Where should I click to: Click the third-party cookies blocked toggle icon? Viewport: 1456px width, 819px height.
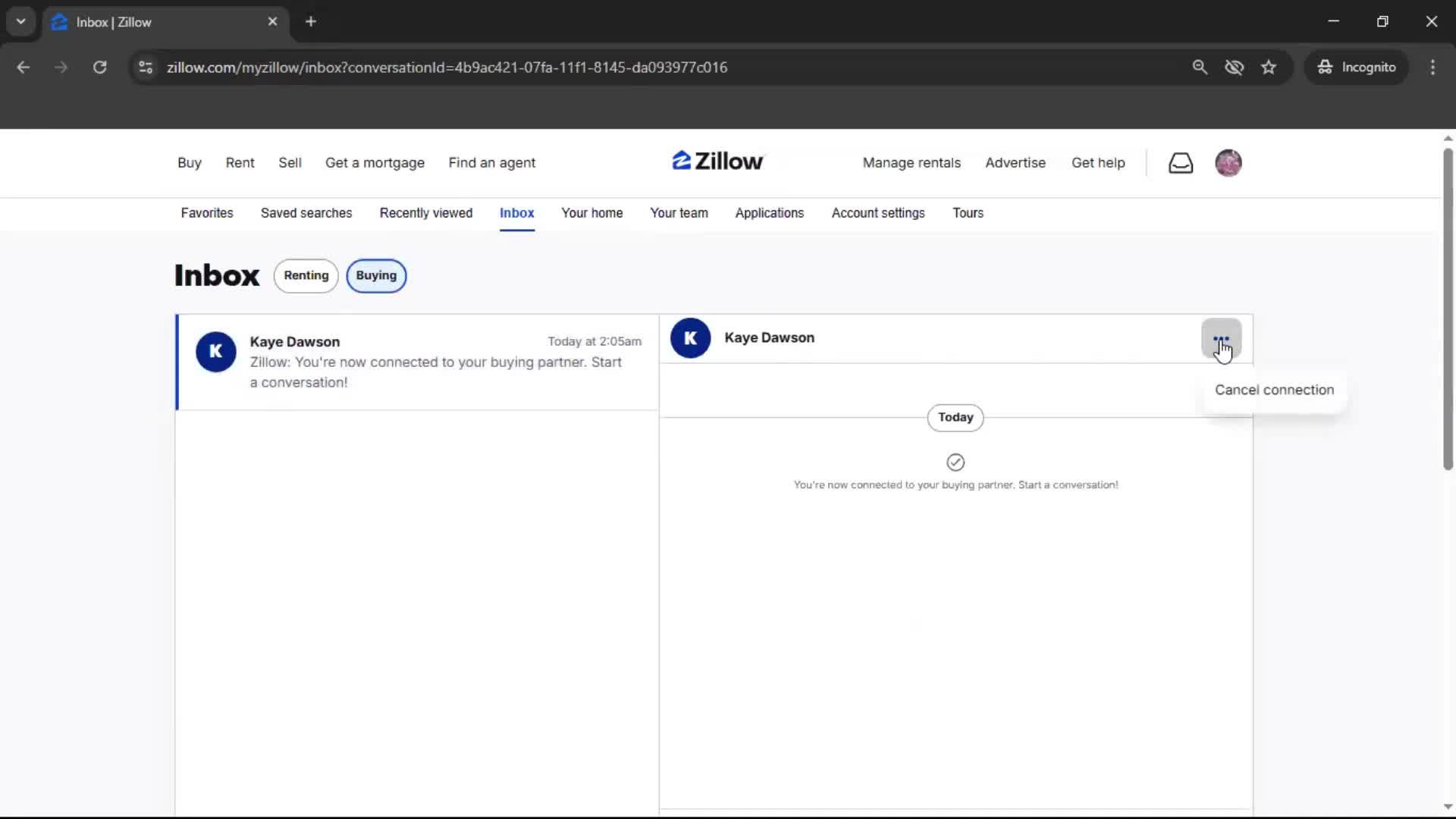tap(1235, 67)
